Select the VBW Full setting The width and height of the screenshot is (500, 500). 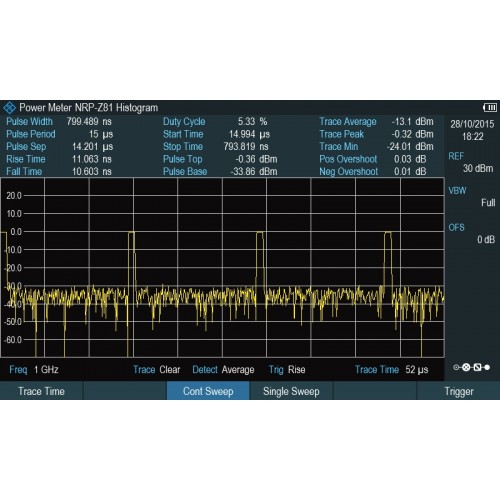pos(471,197)
